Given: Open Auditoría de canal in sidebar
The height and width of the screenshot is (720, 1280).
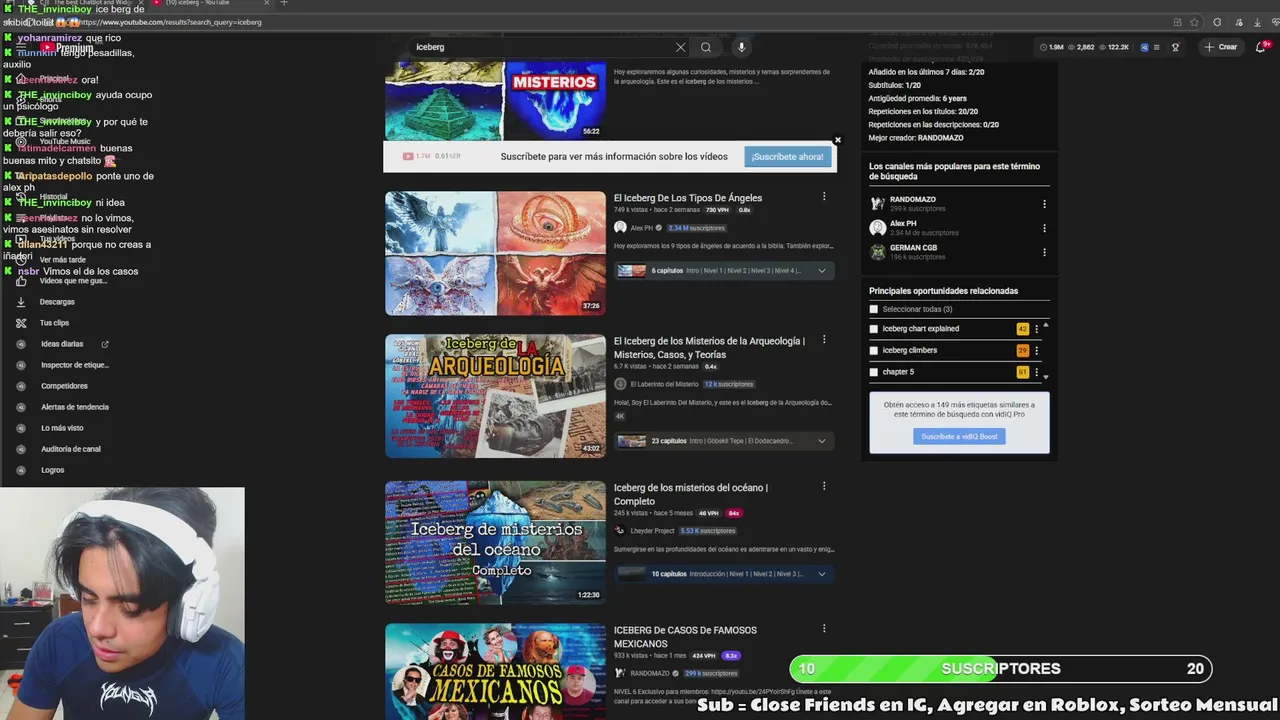Looking at the screenshot, I should coord(70,449).
